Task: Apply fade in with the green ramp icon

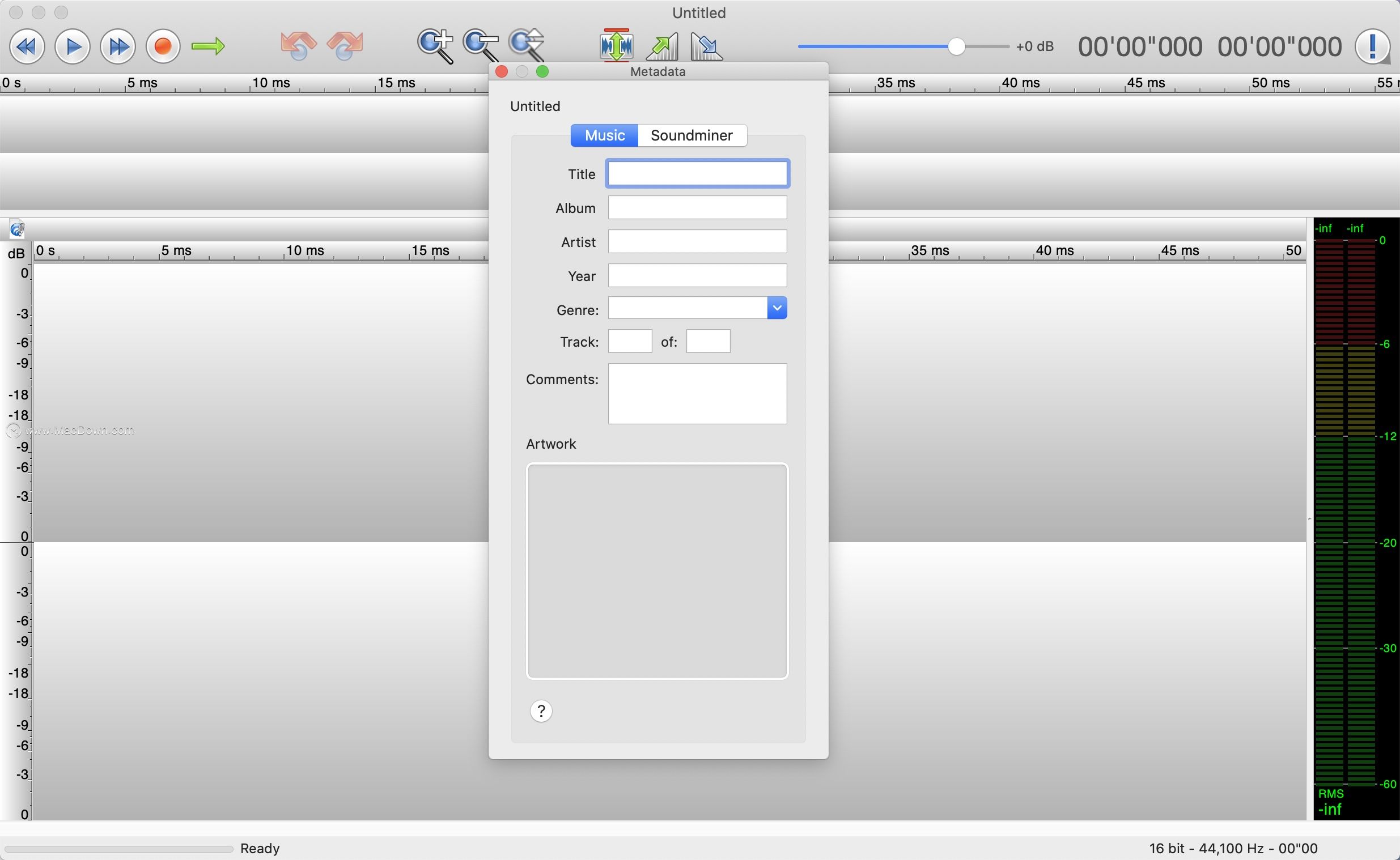Action: pyautogui.click(x=662, y=46)
